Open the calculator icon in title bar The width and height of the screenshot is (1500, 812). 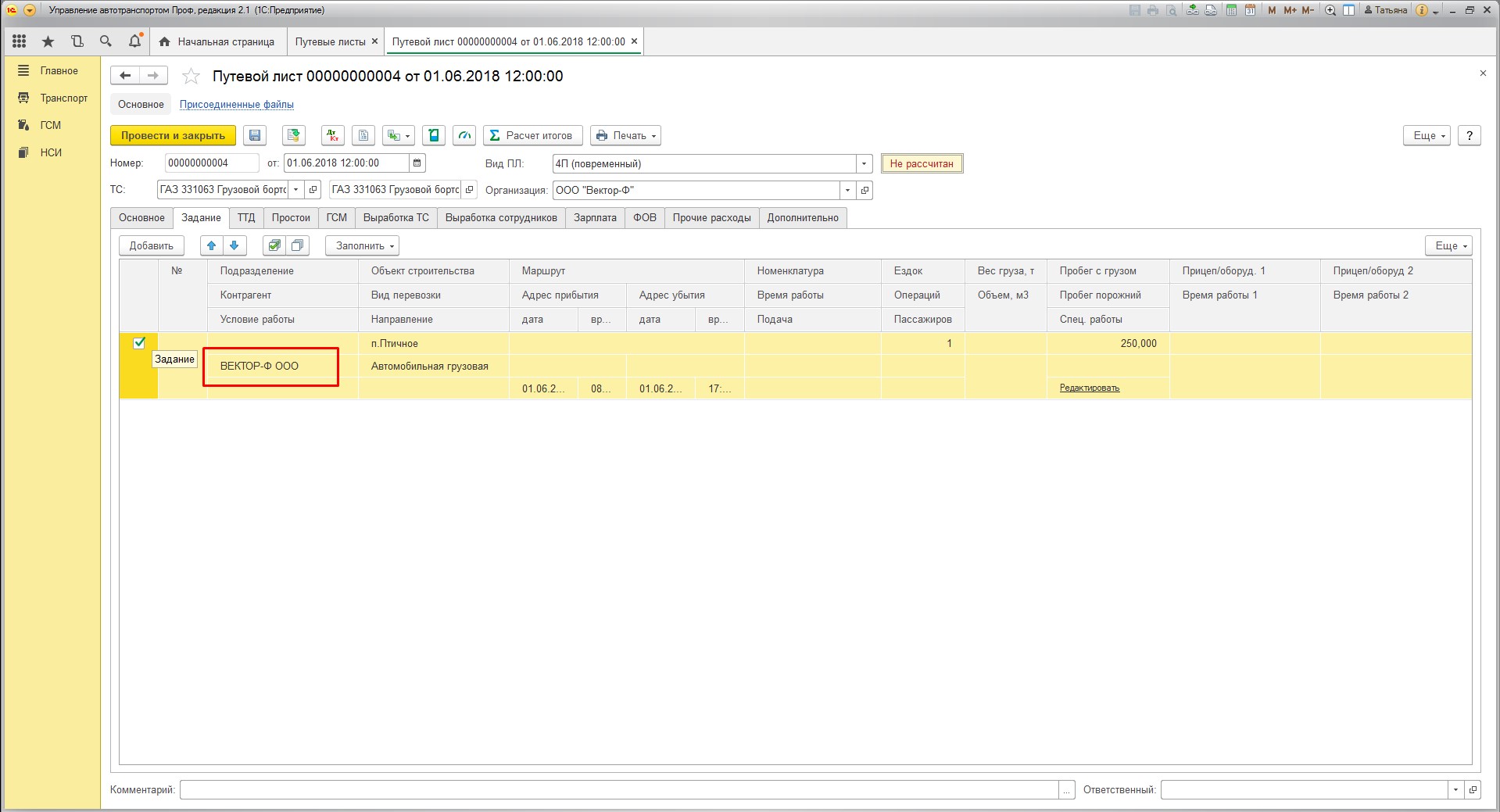point(1231,10)
